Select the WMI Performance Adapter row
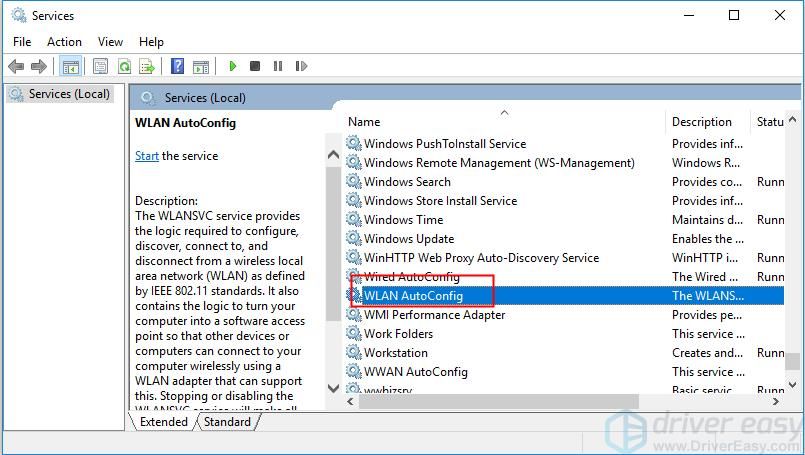Viewport: 805px width, 455px height. point(434,315)
